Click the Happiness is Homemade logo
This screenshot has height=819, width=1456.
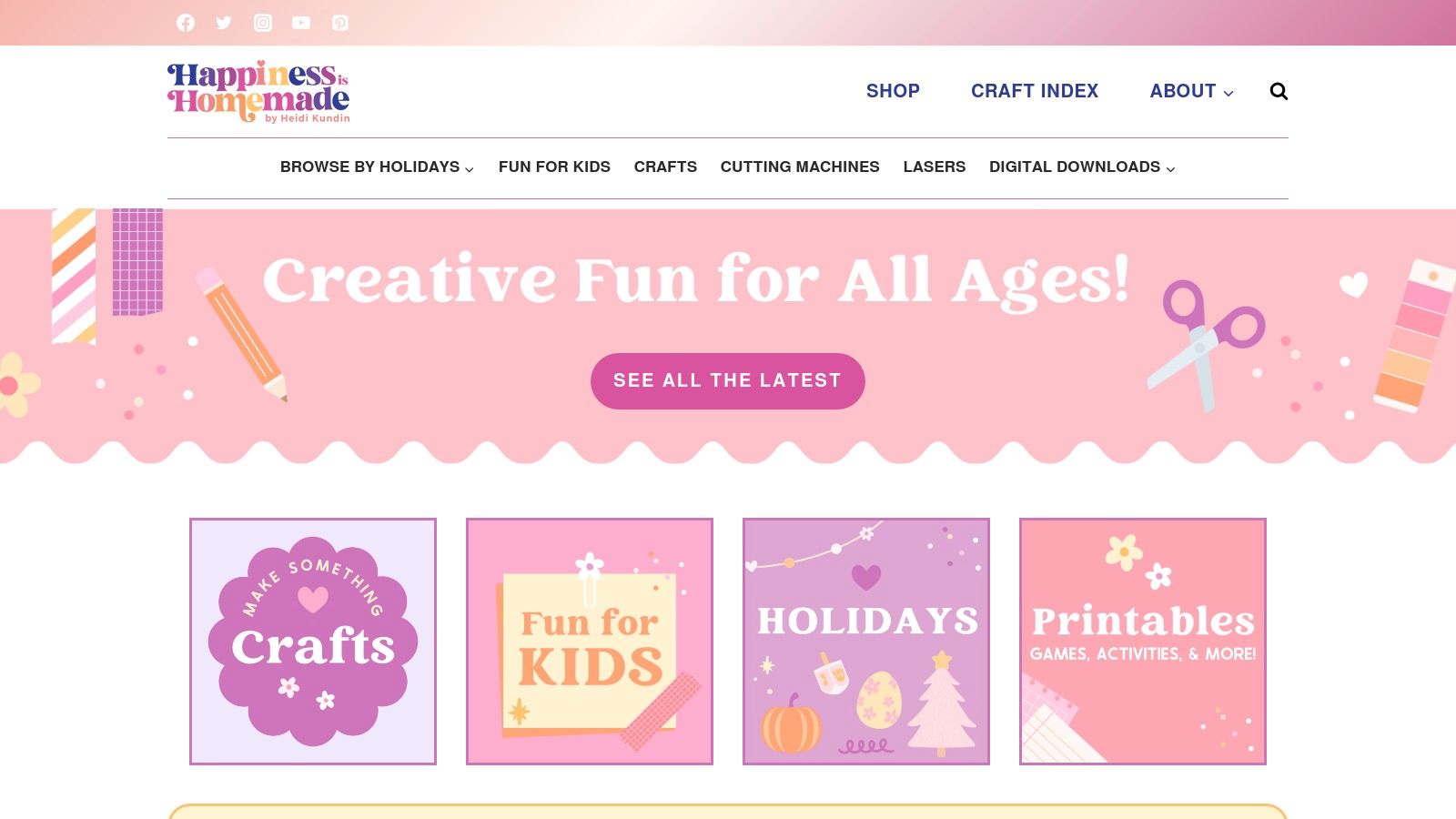click(x=258, y=92)
